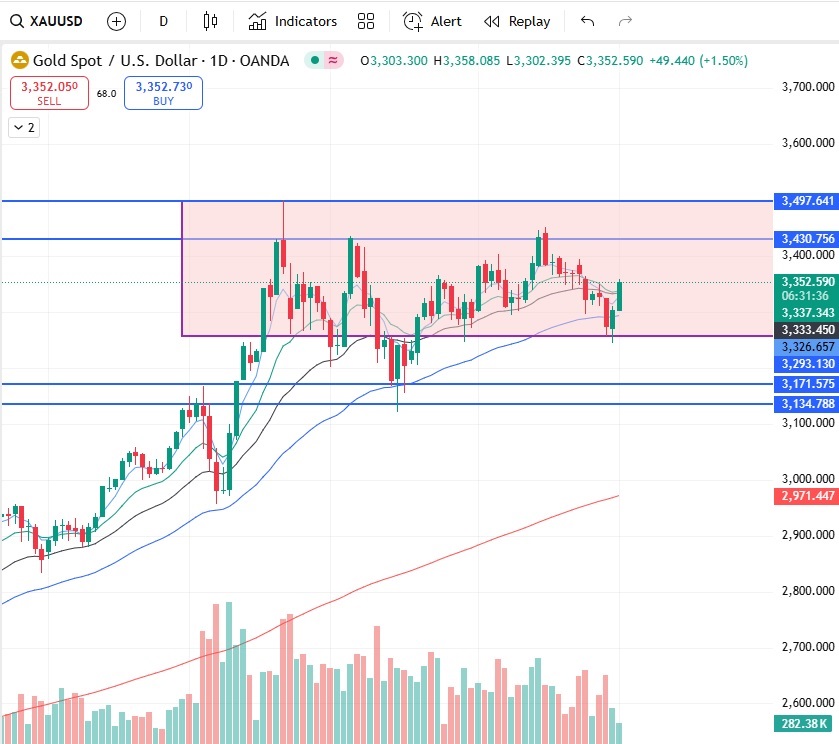
Task: Click the indicator templates grid icon
Action: pyautogui.click(x=366, y=20)
